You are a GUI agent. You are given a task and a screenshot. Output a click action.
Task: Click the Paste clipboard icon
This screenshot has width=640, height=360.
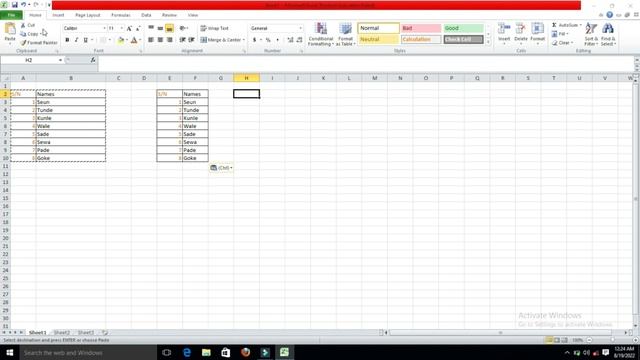click(10, 29)
